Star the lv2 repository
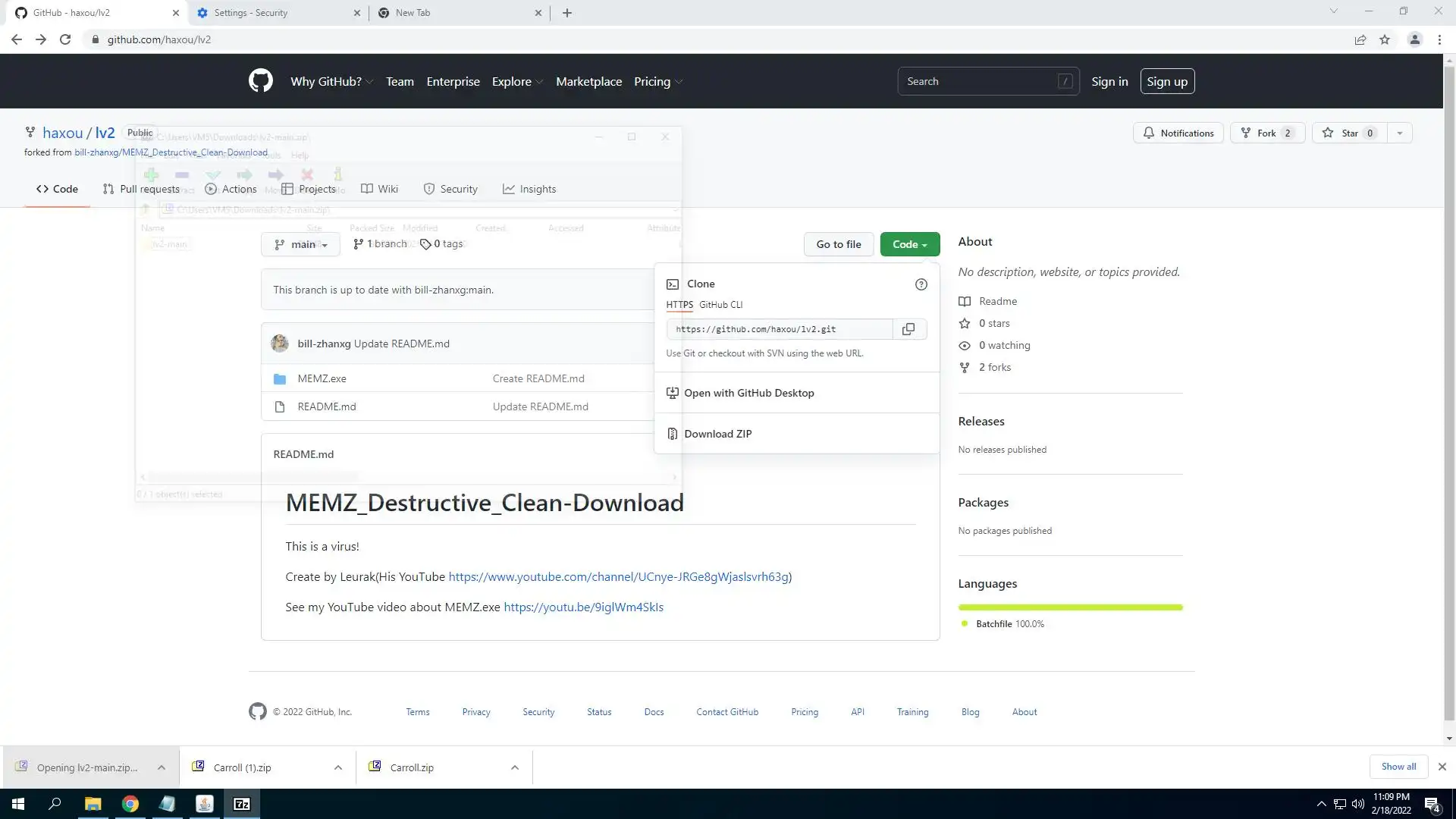Screen dimensions: 1456x819 [x=1350, y=133]
